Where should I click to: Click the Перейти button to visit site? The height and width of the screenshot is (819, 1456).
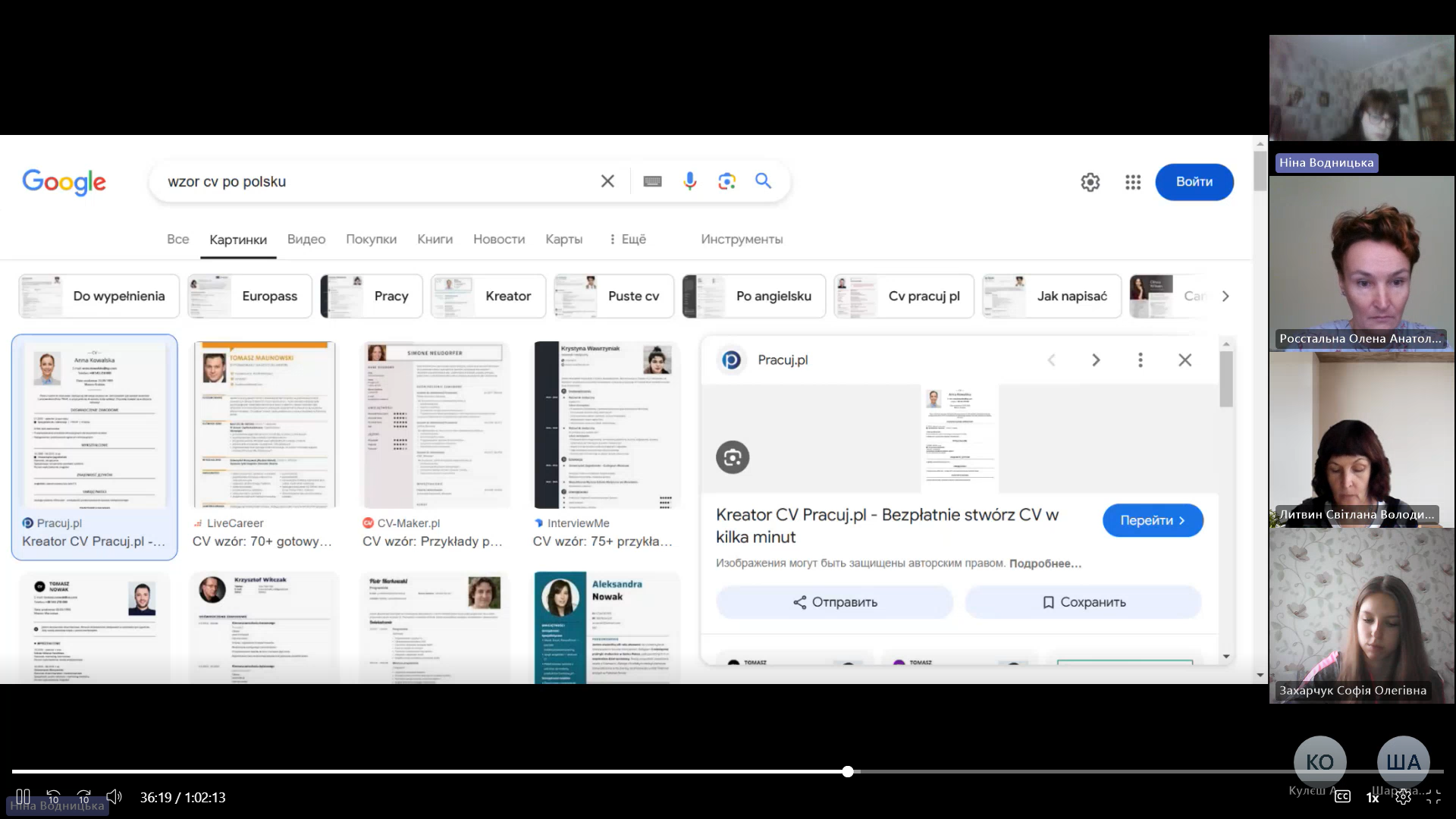tap(1152, 520)
